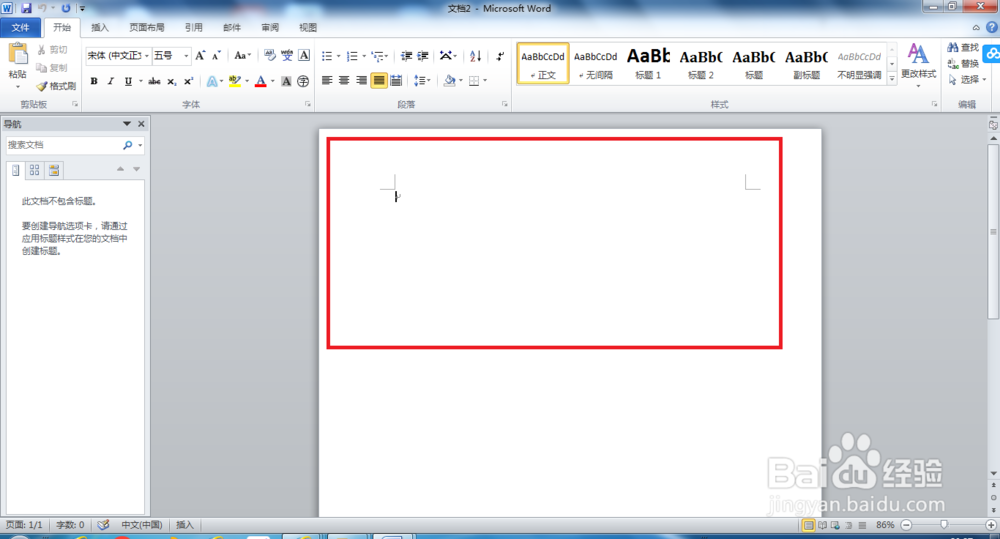The width and height of the screenshot is (1000, 539).
Task: Apply Subscript formatting
Action: [172, 81]
